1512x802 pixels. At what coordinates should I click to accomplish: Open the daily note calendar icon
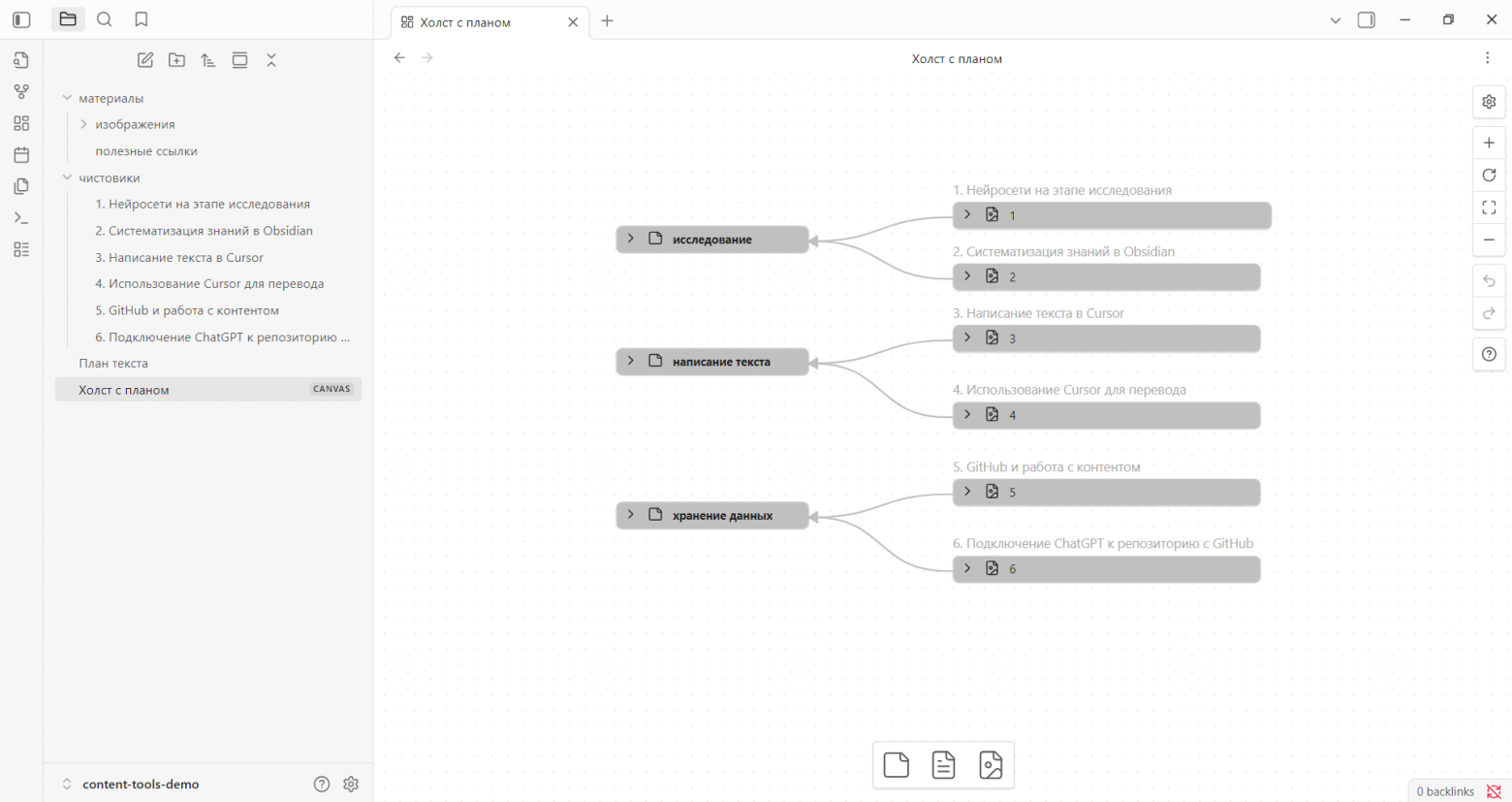pyautogui.click(x=21, y=155)
